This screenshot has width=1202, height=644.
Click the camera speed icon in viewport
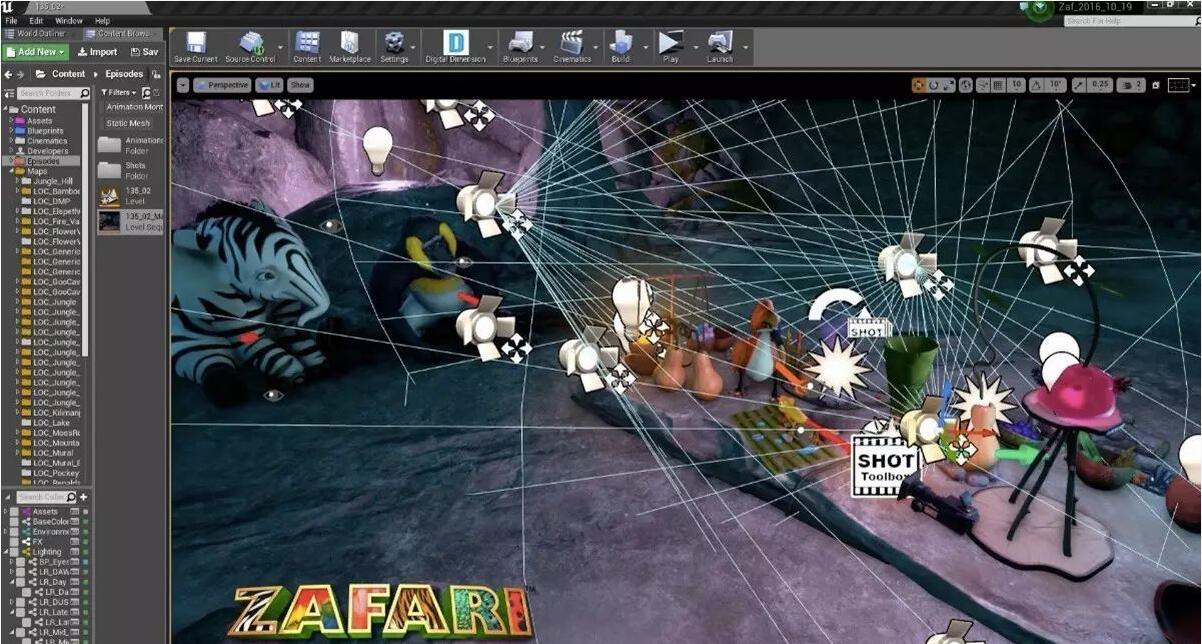1127,85
